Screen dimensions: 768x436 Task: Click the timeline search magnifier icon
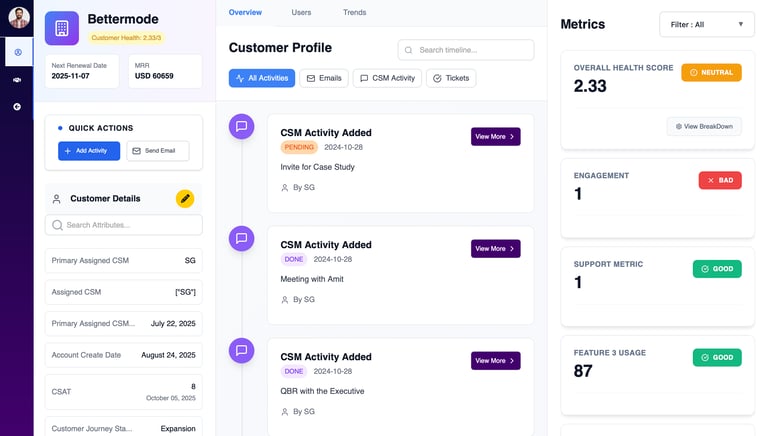coord(408,50)
